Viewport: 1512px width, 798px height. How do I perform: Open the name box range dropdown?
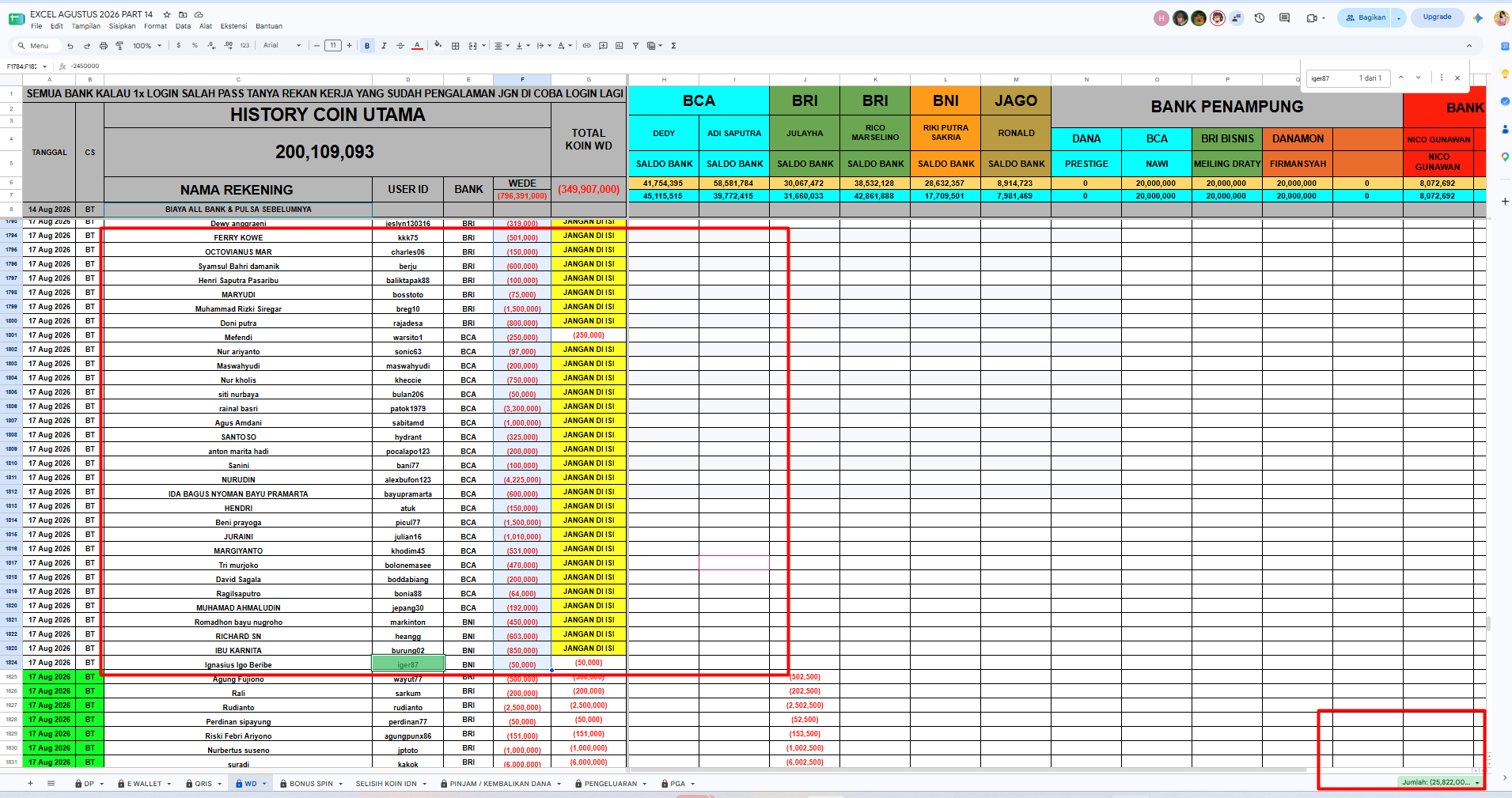45,66
